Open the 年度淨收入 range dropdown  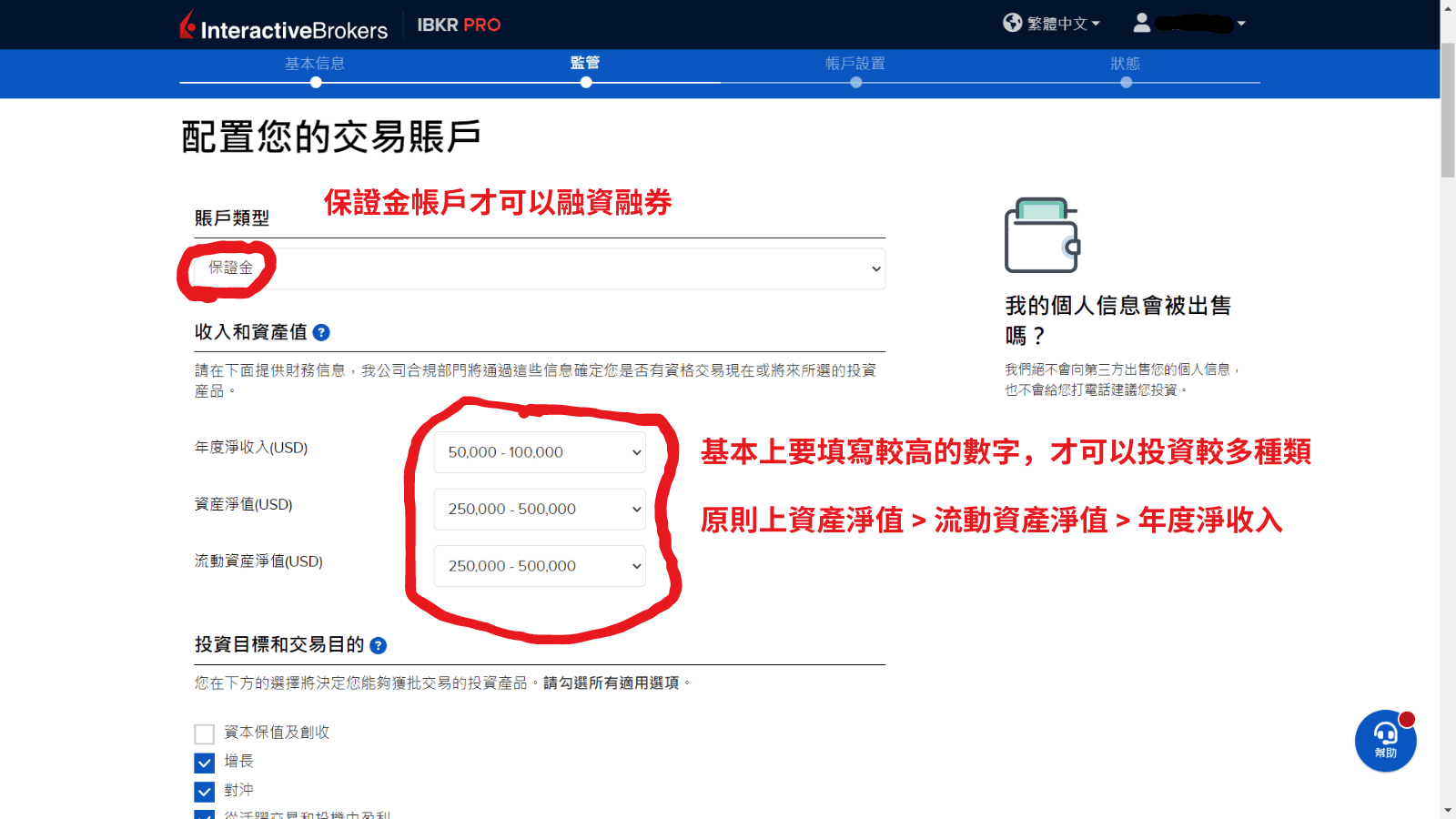pyautogui.click(x=539, y=452)
